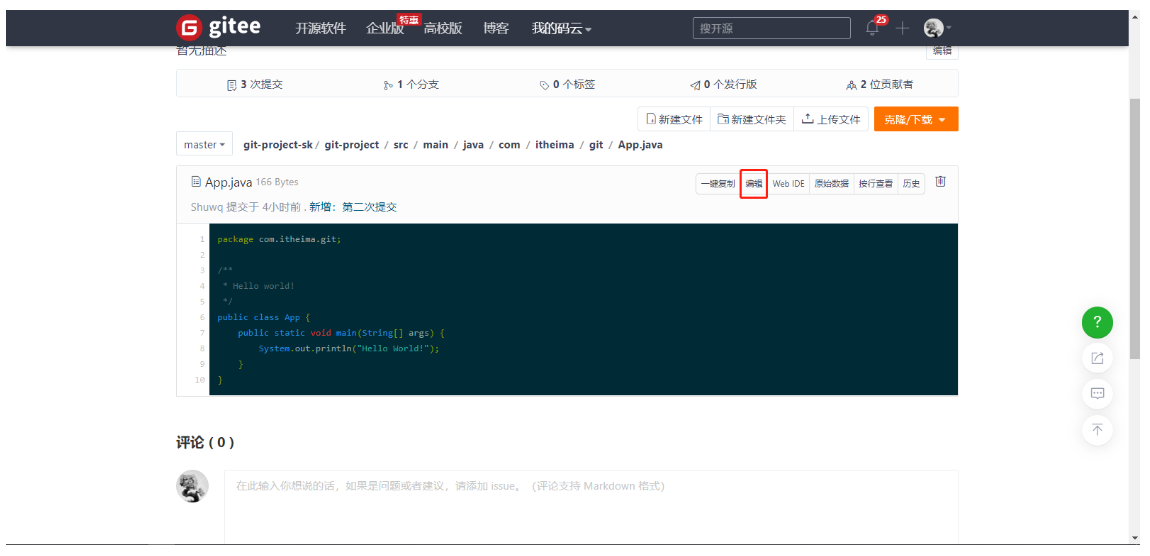Click the plus create icon
The height and width of the screenshot is (556, 1150).
[x=902, y=29]
